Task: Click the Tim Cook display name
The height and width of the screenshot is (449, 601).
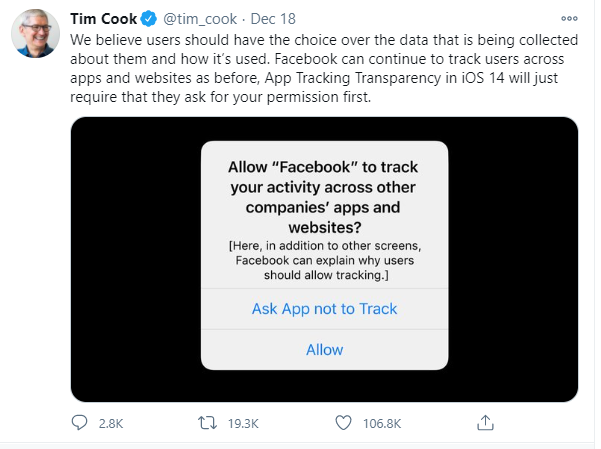Action: [x=103, y=19]
